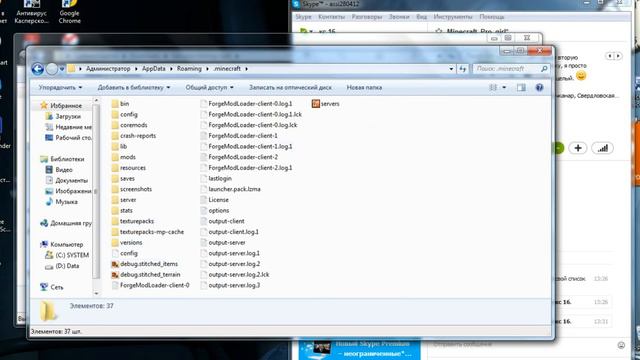Select Рабочий стол in navigation pane
The image size is (640, 360).
[x=69, y=138]
